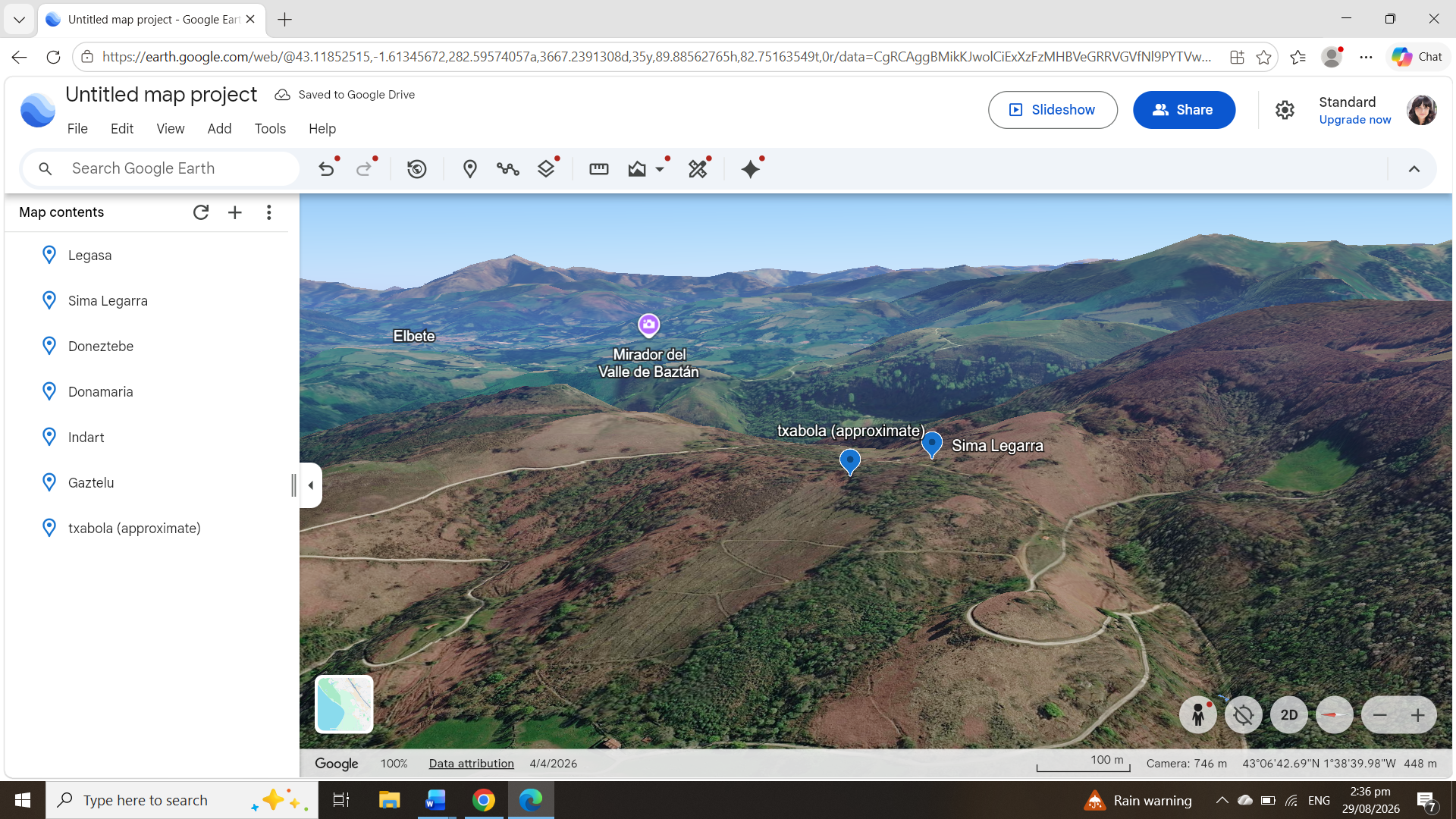Image resolution: width=1456 pixels, height=819 pixels.
Task: Open historical imagery clock tool
Action: pos(417,169)
